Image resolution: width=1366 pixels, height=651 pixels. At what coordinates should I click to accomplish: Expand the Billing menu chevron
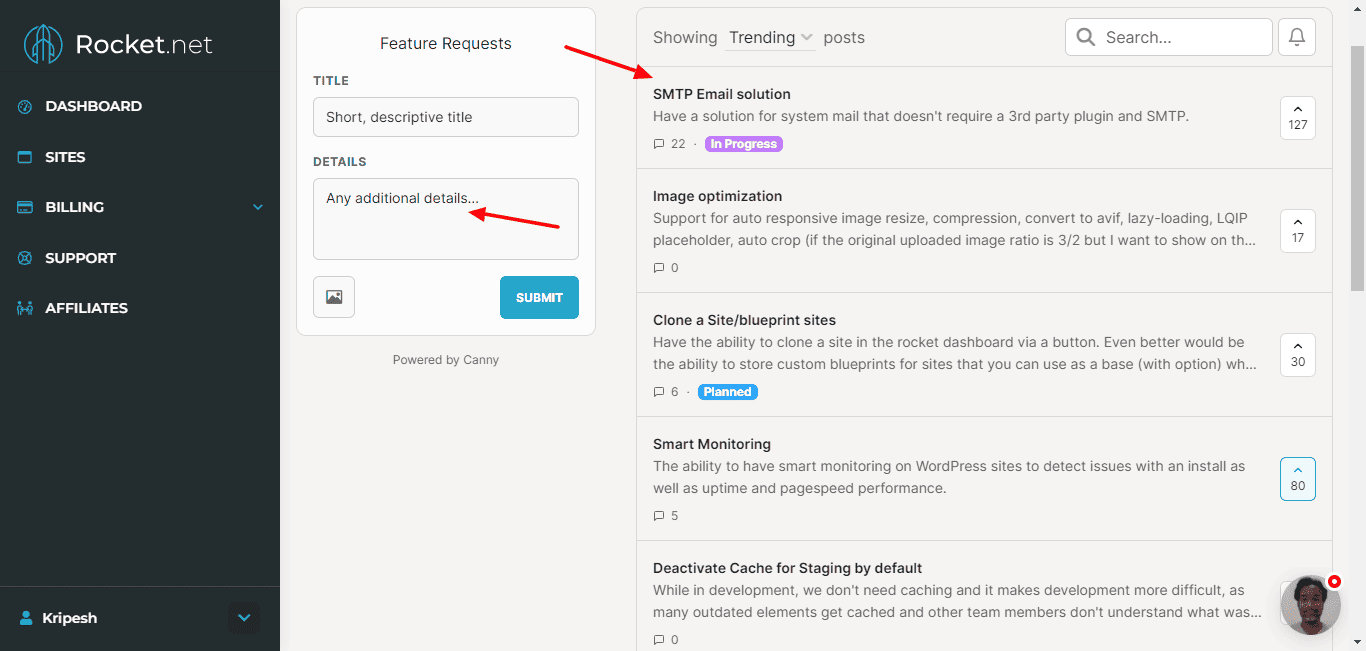click(258, 207)
